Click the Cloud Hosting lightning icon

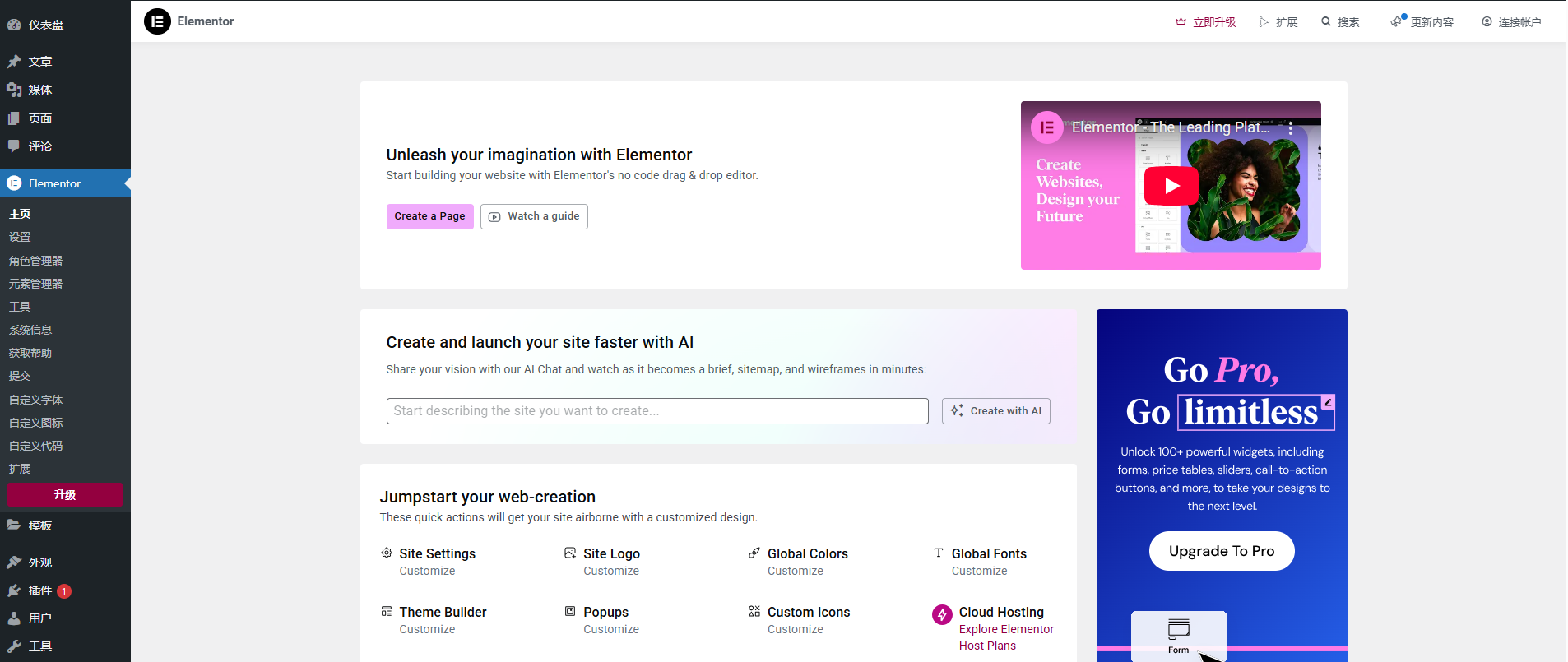[942, 614]
